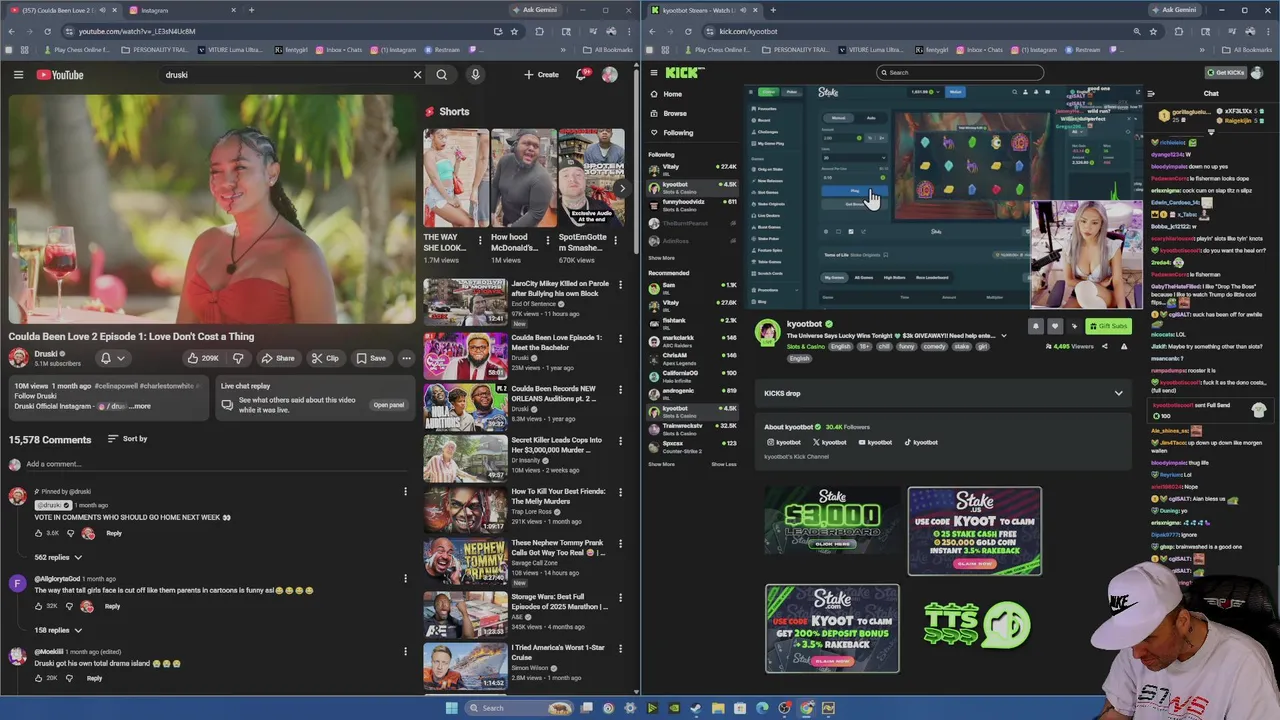The image size is (1280, 720).
Task: Click the Get KICKs button
Action: [1225, 72]
